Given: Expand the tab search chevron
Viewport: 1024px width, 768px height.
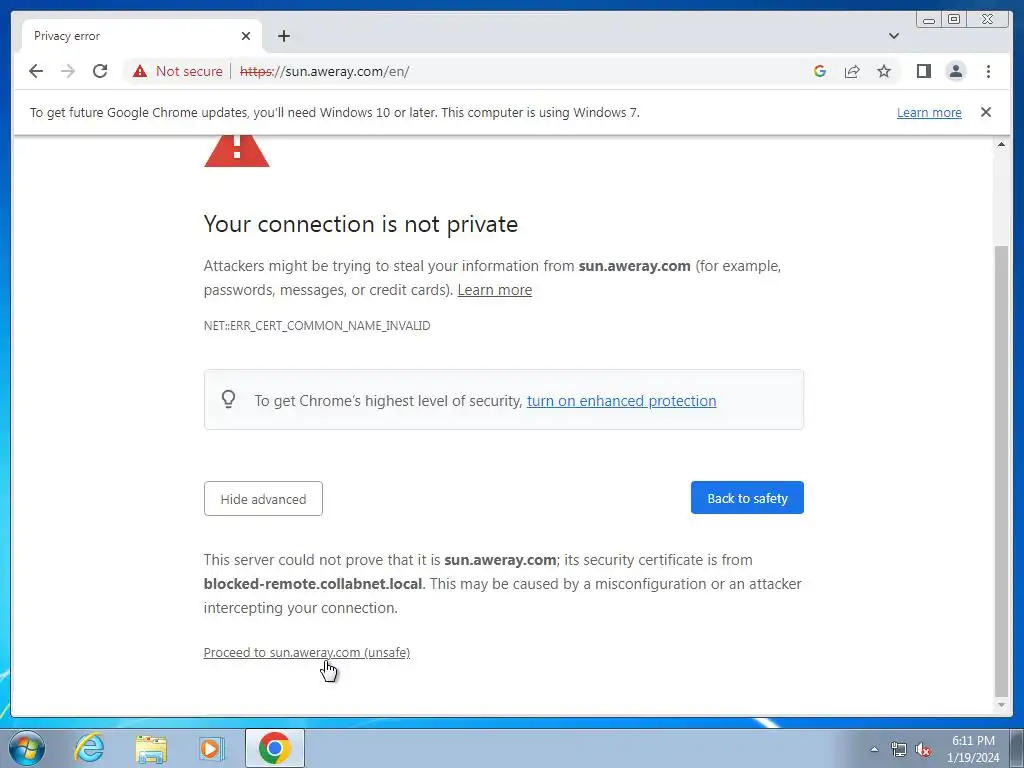Looking at the screenshot, I should (893, 36).
